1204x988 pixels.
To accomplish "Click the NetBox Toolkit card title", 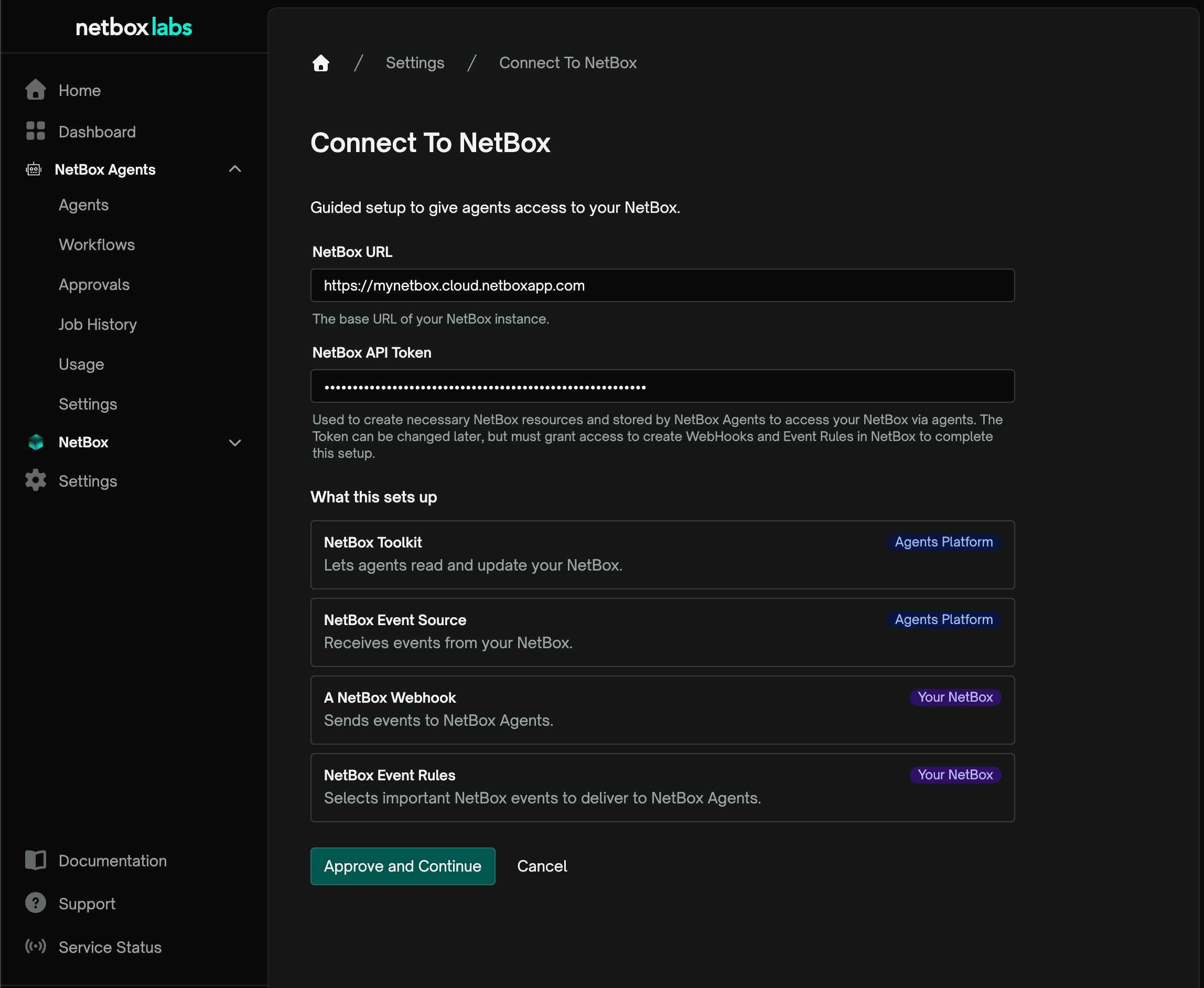I will pos(373,542).
